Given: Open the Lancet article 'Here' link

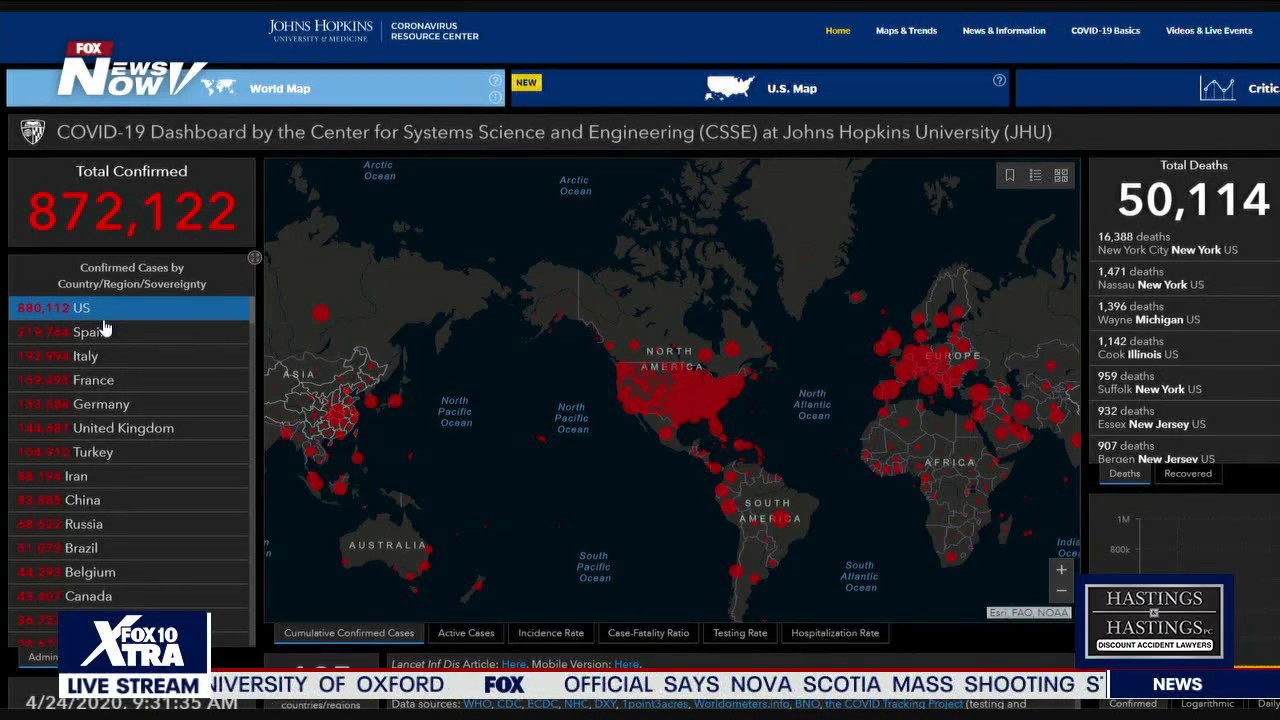Looking at the screenshot, I should click(x=513, y=664).
